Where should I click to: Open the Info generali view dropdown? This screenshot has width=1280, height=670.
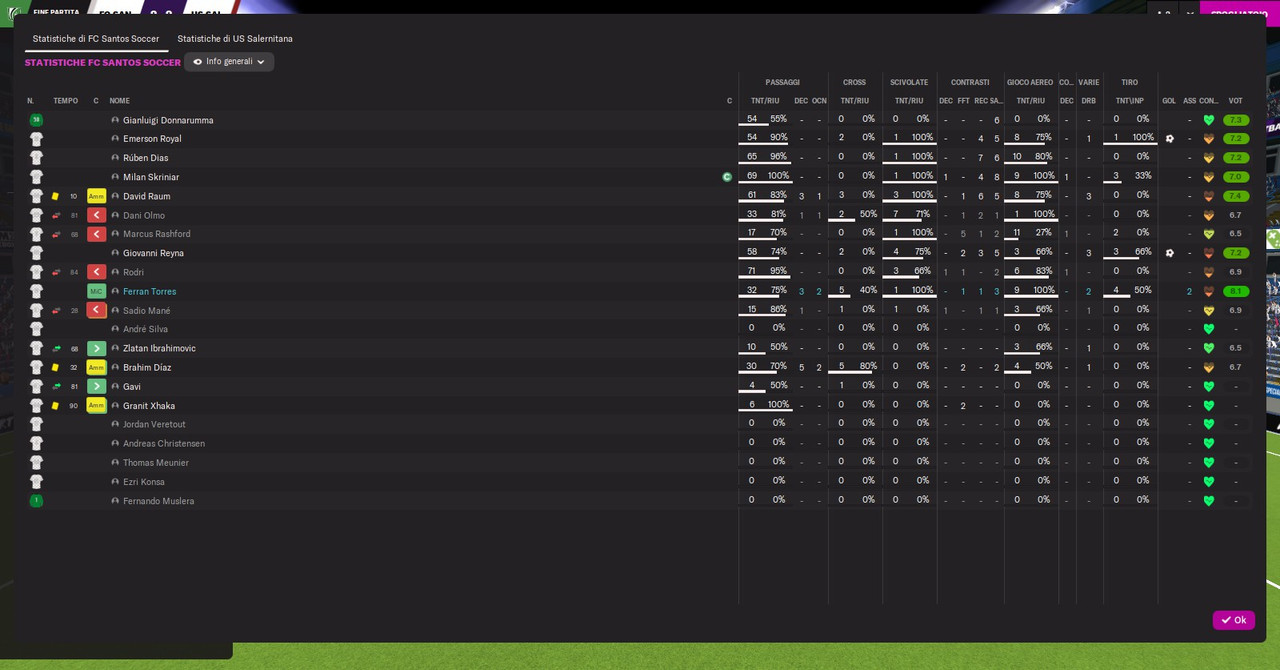click(x=229, y=62)
